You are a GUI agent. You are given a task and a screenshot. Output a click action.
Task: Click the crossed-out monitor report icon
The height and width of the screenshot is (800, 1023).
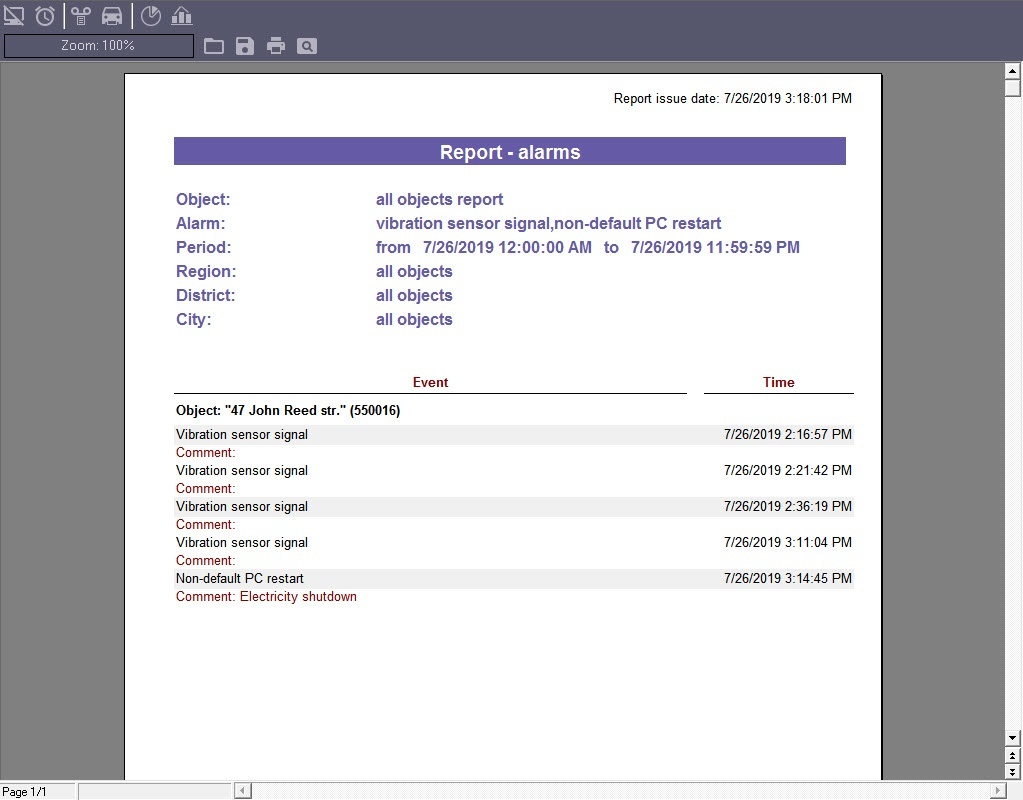tap(14, 16)
